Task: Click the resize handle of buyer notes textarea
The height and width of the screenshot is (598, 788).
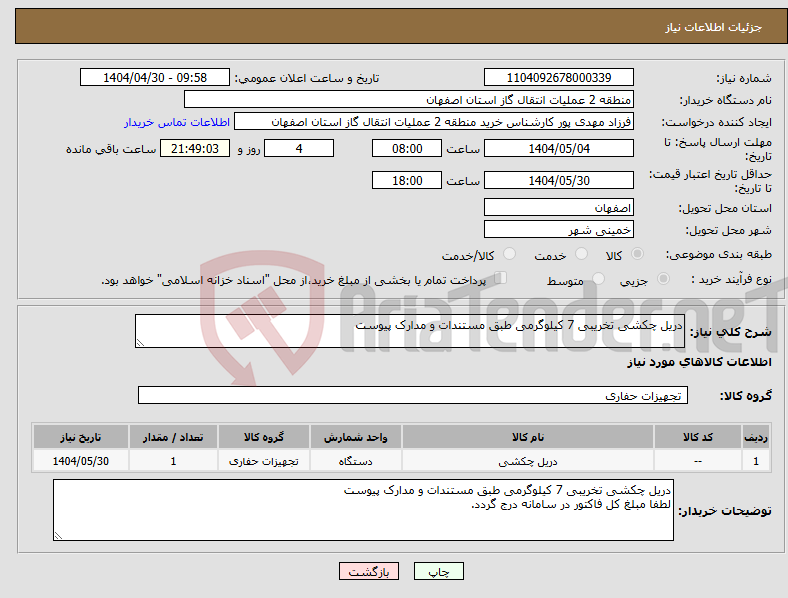Action: [x=58, y=536]
